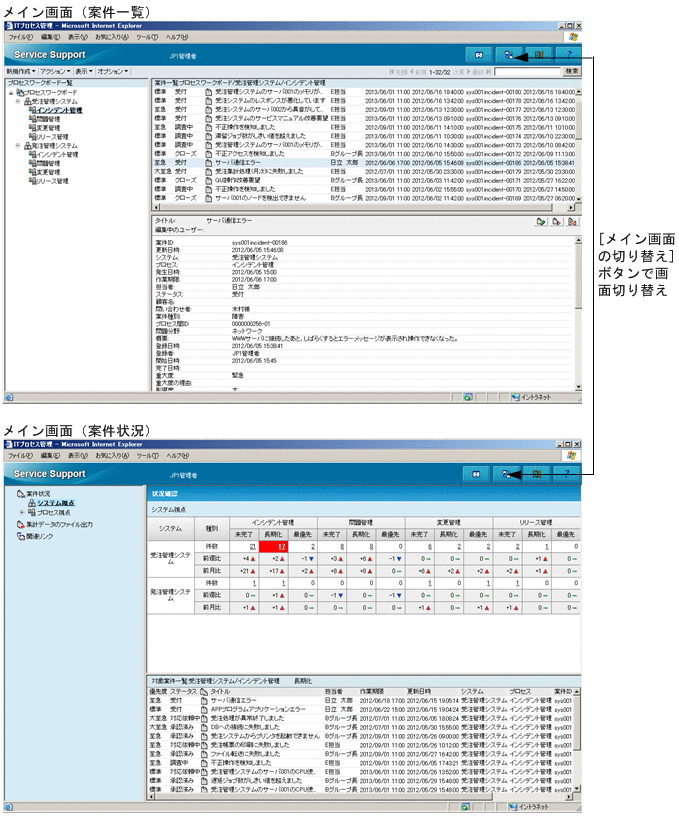The image size is (679, 816).
Task: Open 編集 menu in the case list window
Action: (x=50, y=37)
